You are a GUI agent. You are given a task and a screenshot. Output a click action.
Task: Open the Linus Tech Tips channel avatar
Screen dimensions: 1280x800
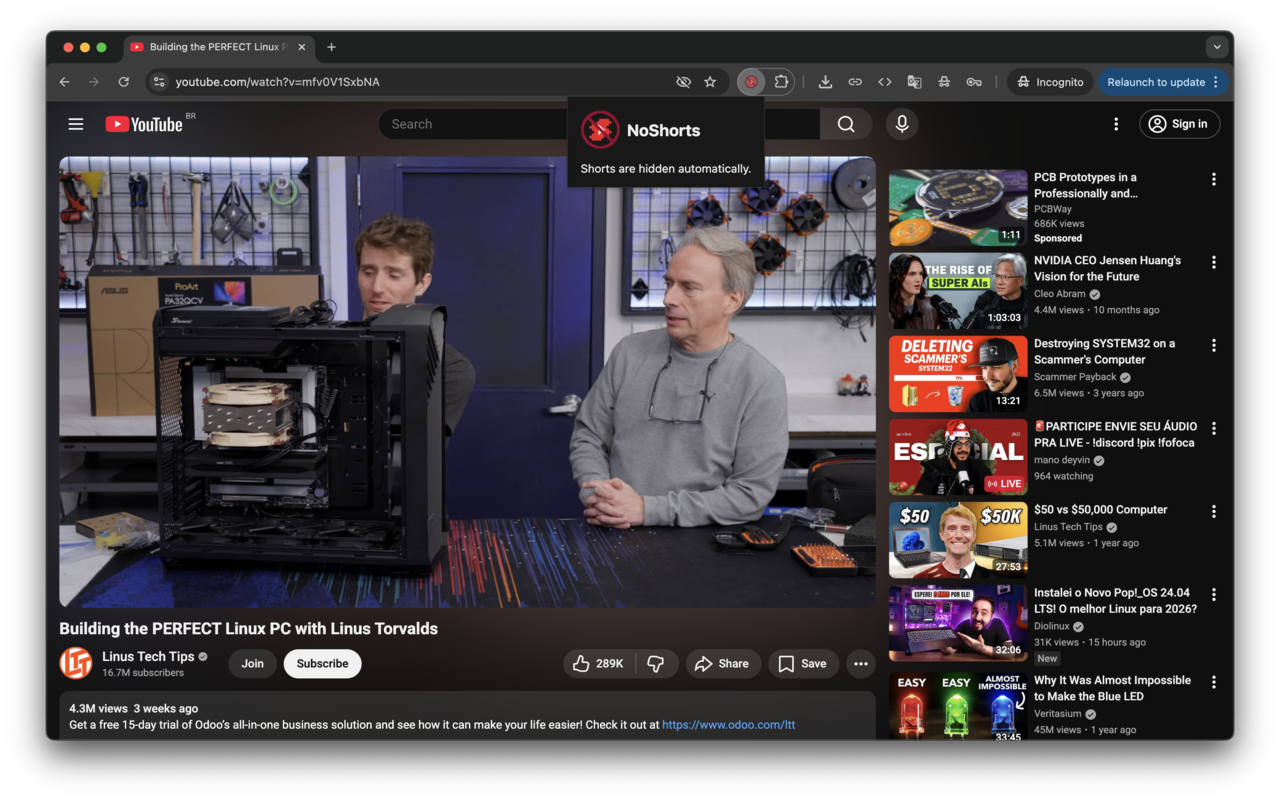(76, 663)
